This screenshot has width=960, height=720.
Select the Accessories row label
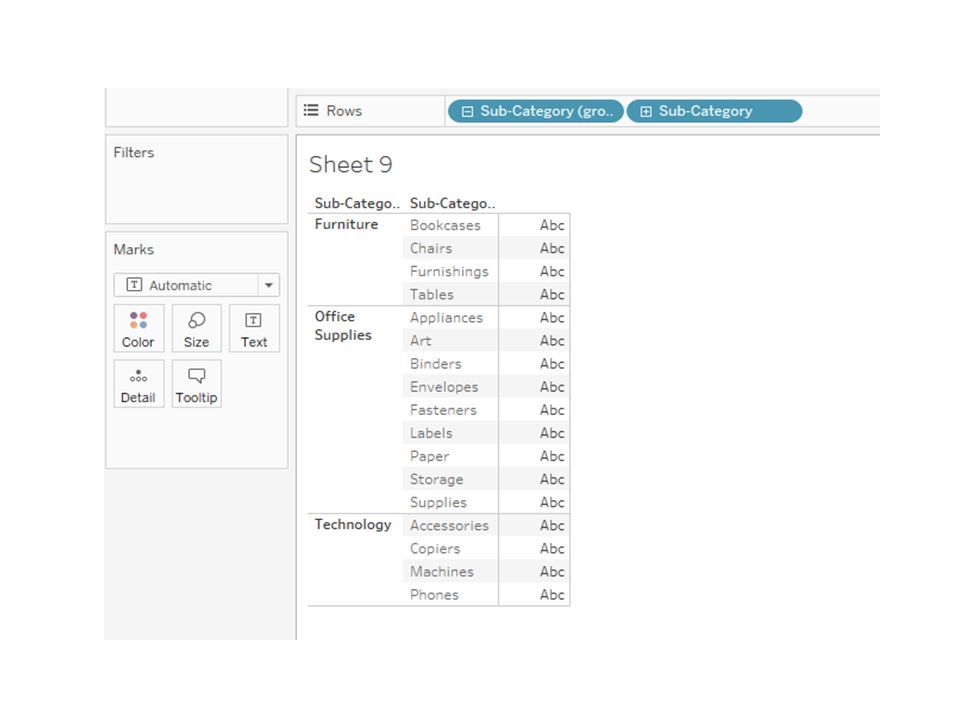[449, 526]
